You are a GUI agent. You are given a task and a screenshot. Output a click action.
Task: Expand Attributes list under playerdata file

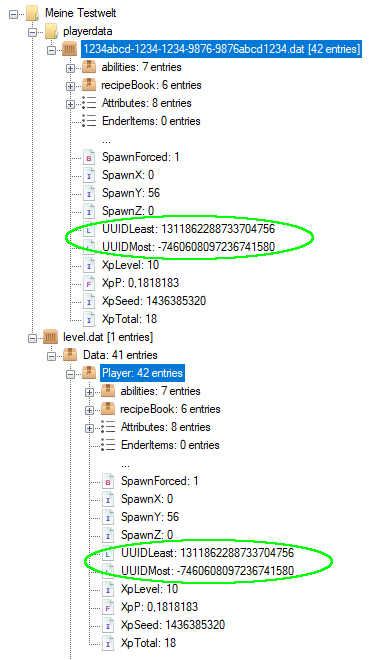(x=70, y=104)
